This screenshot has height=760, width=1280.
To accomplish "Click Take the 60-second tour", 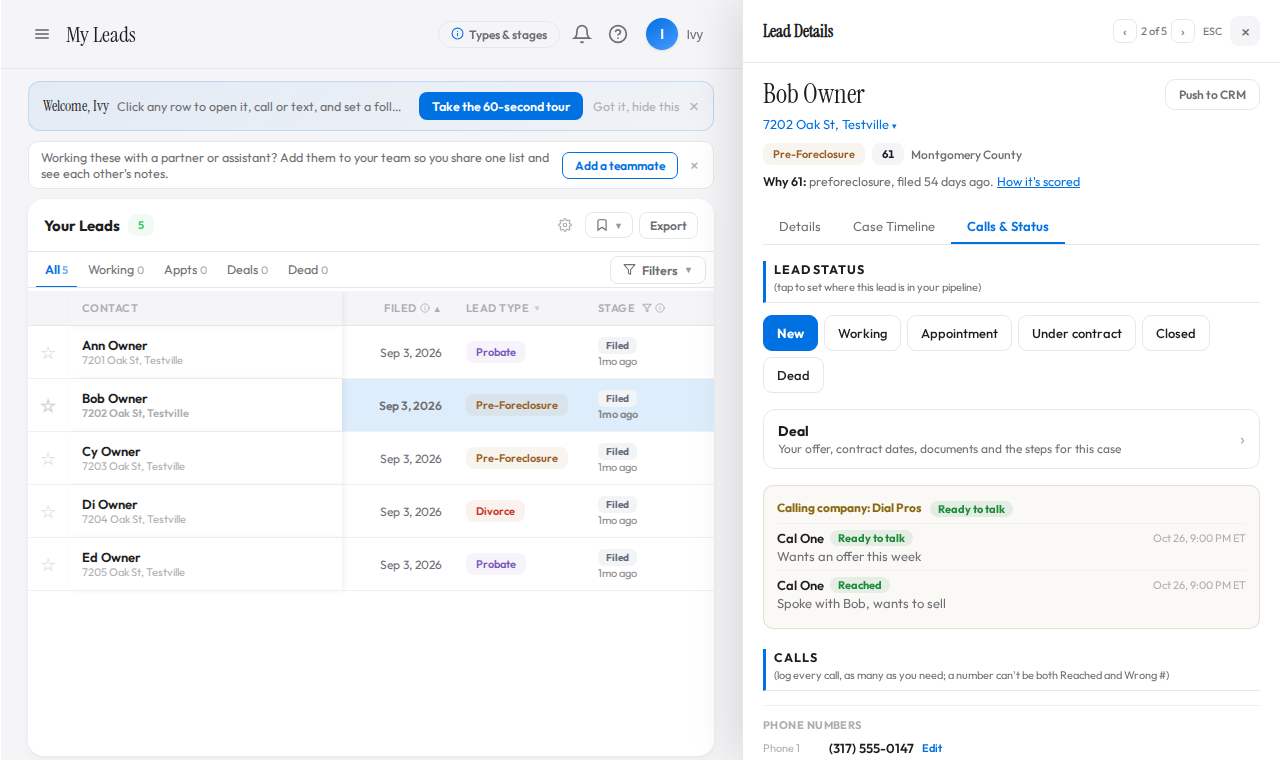I will [x=501, y=106].
